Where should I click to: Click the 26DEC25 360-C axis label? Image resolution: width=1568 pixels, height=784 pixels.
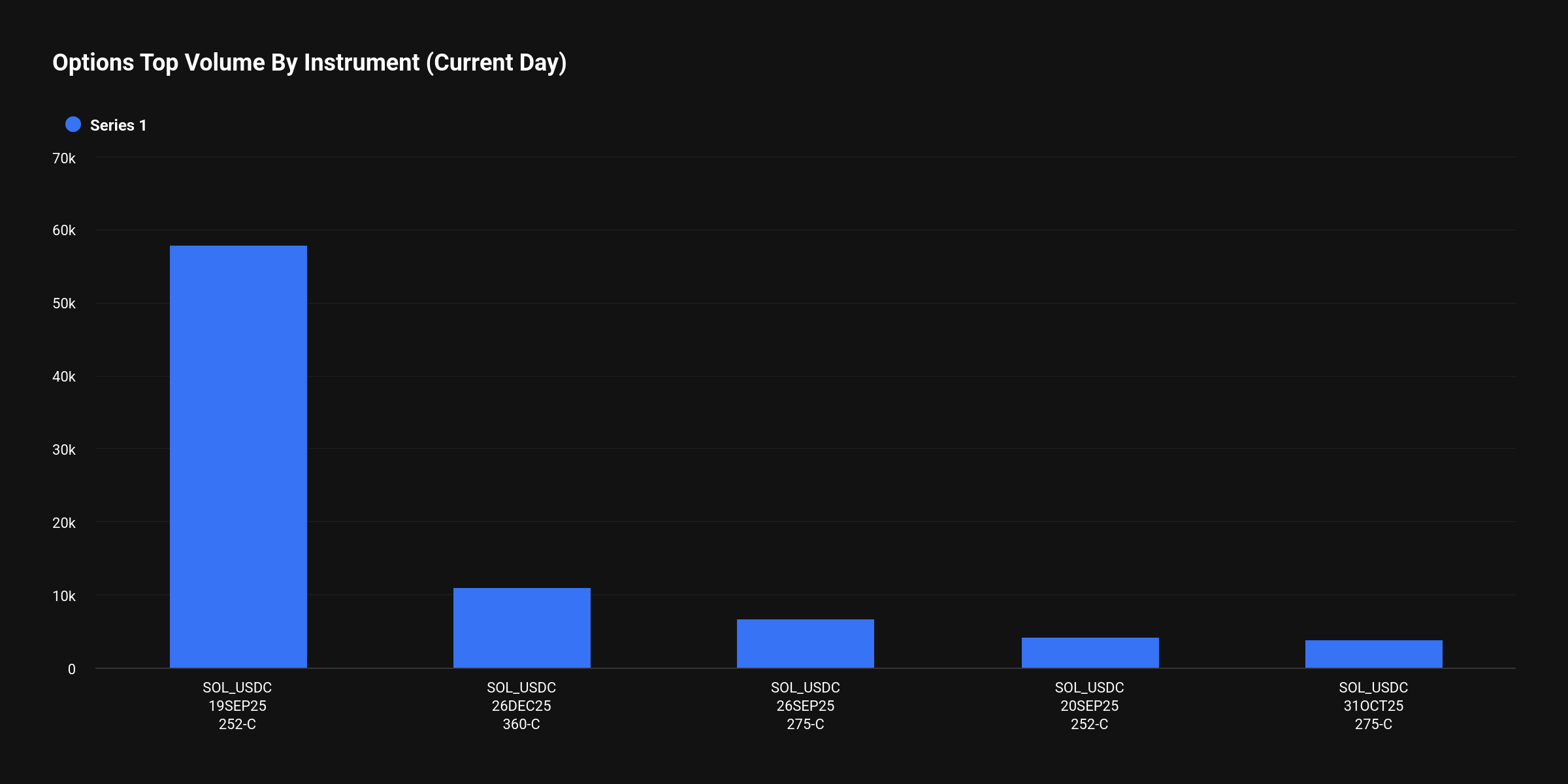click(521, 706)
